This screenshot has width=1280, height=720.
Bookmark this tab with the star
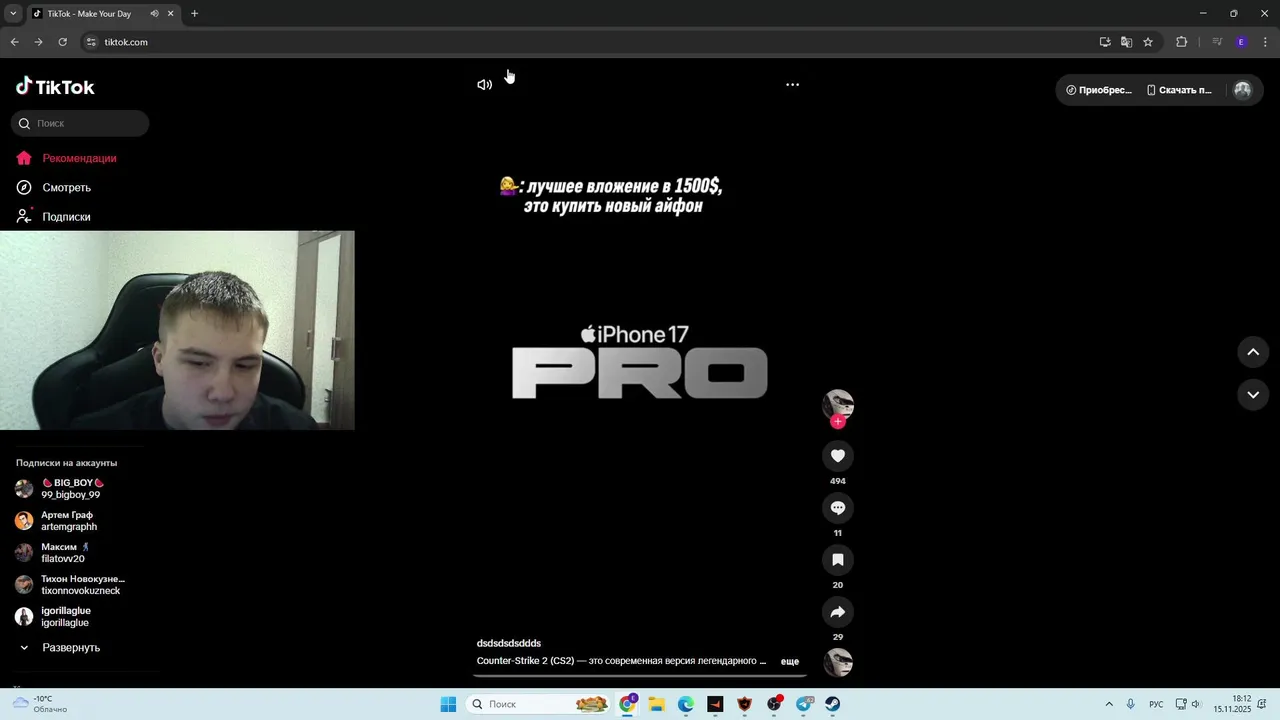1148,42
